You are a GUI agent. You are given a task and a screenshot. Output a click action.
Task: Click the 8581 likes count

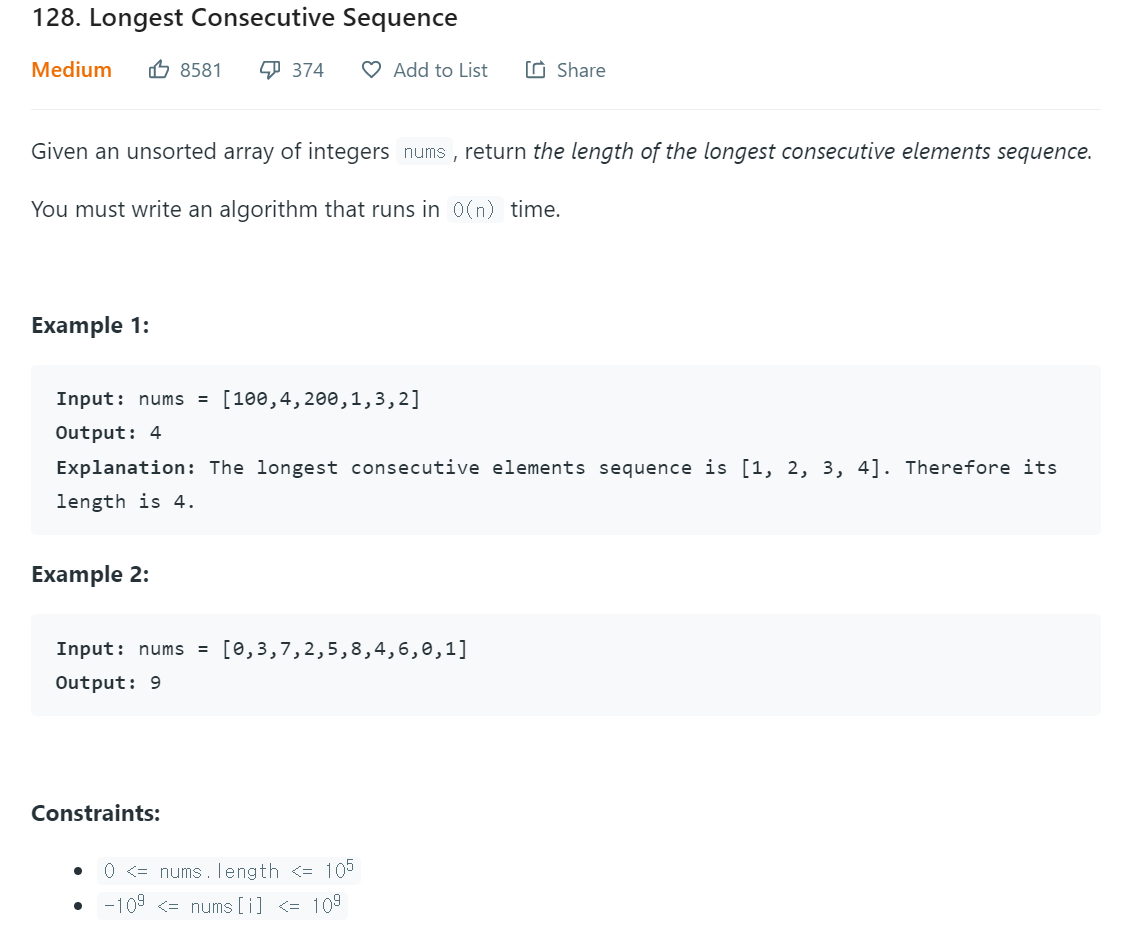click(201, 70)
